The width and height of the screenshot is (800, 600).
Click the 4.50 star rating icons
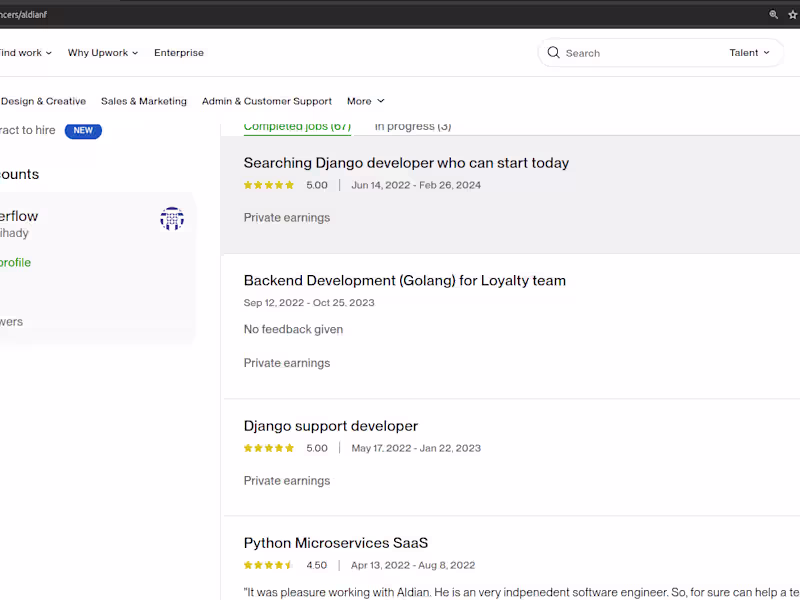click(x=269, y=566)
